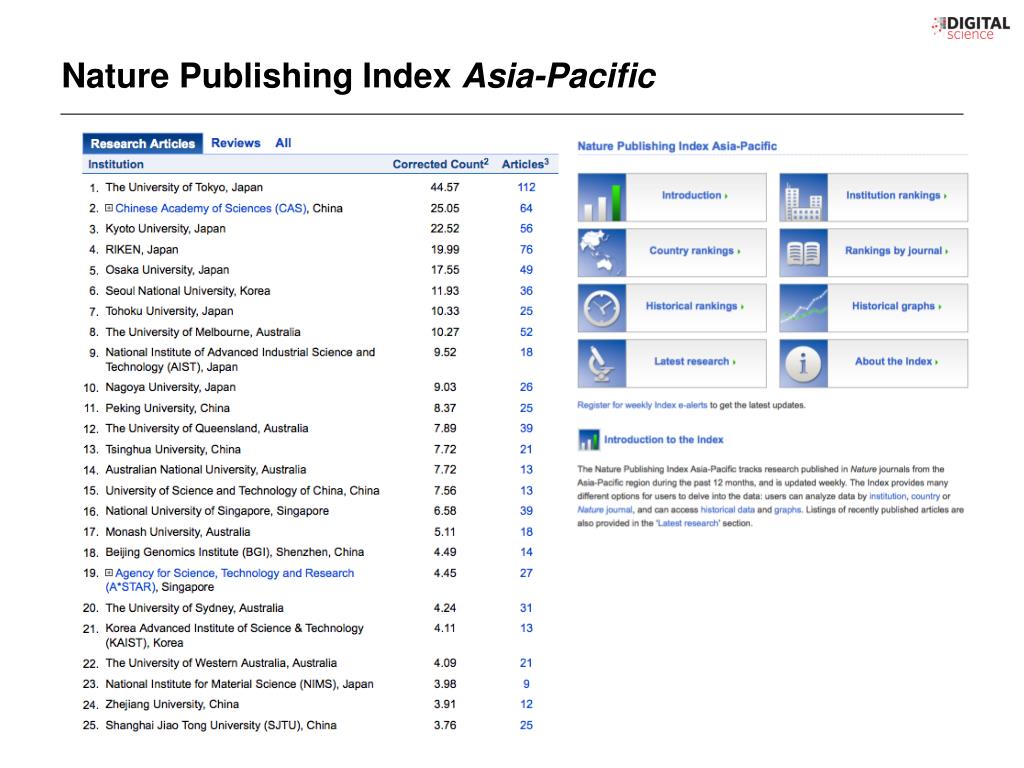Open Chinese Academy of Sciences (CAS) link

tap(211, 208)
